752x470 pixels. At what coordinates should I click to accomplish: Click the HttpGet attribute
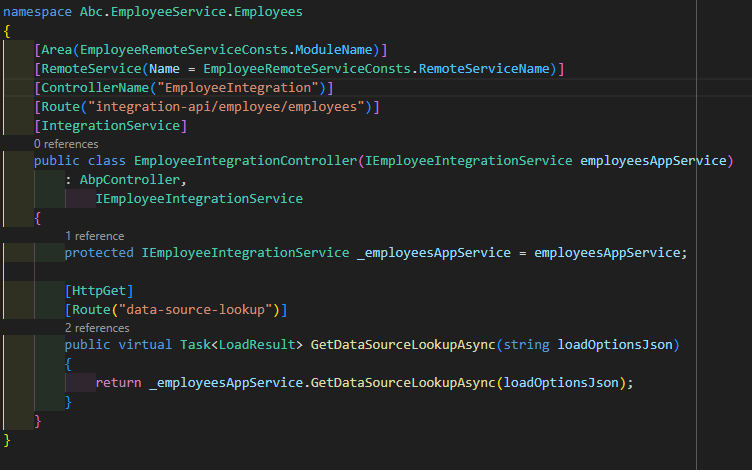pos(97,290)
